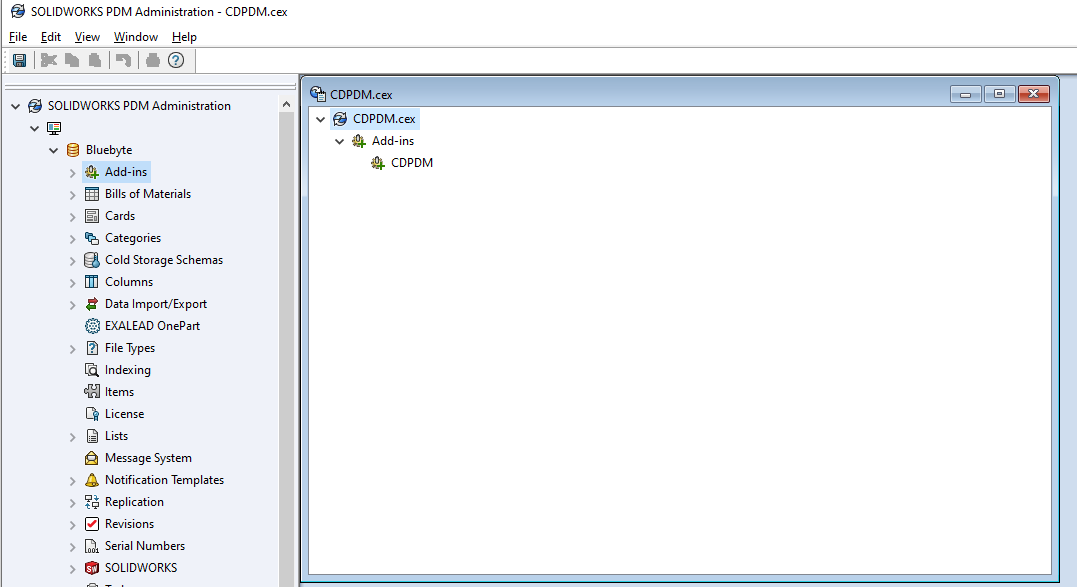Expand the Add-ins node under Bluebyte
Image resolution: width=1077 pixels, height=587 pixels.
point(72,173)
